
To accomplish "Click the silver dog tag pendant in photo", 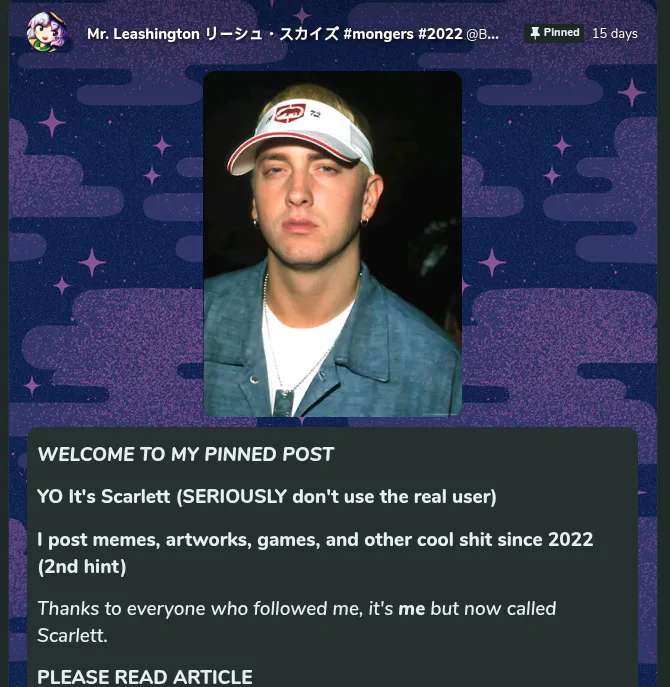I will [x=282, y=403].
